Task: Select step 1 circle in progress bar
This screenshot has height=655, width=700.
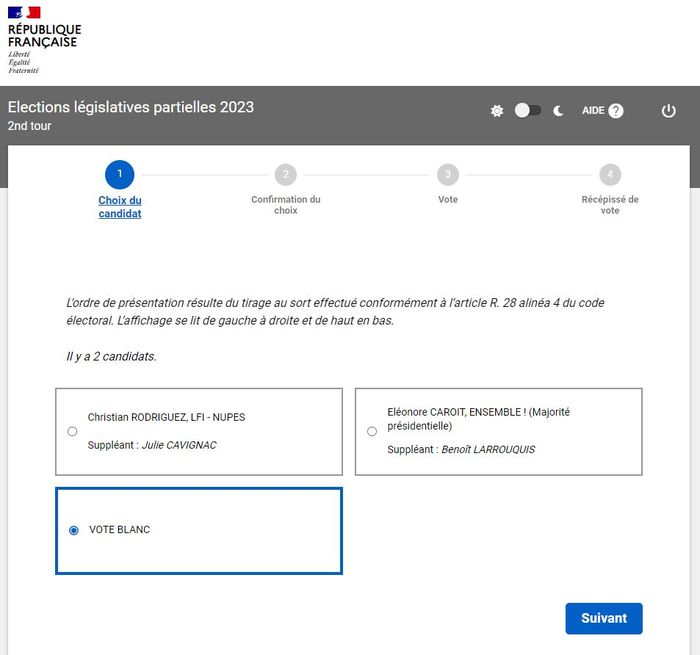Action: pyautogui.click(x=119, y=174)
